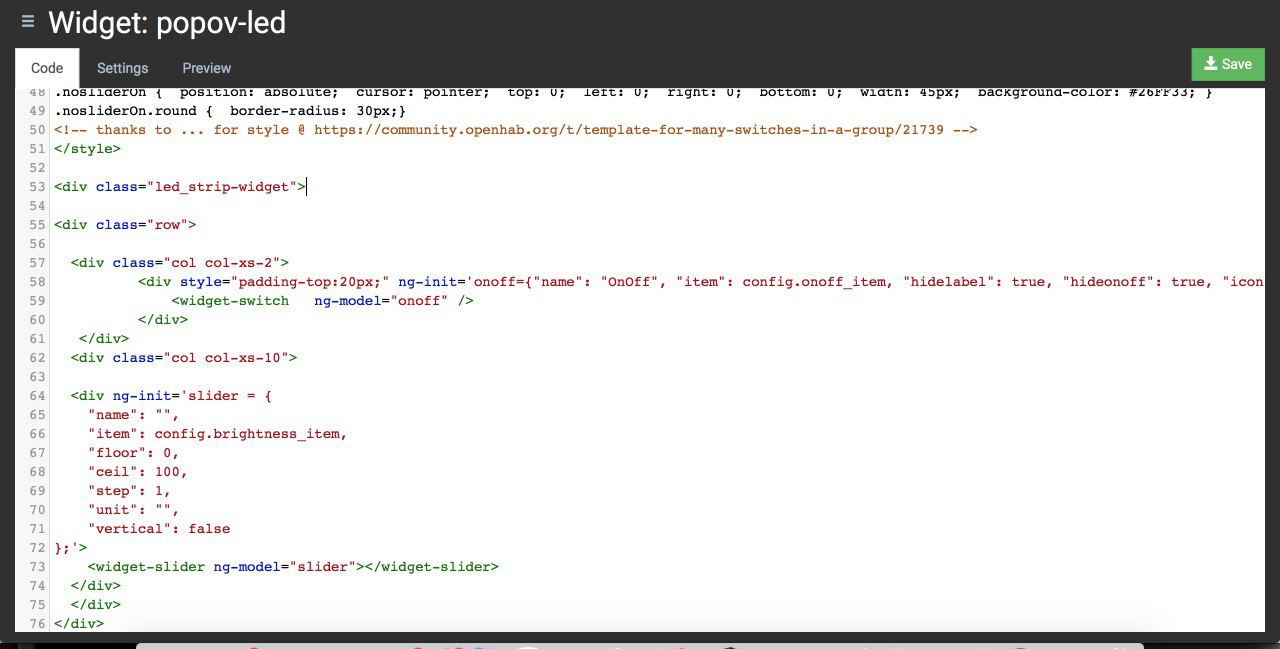Viewport: 1280px width, 649px height.
Task: Click the 'Widget: popov-led' page title
Action: (x=167, y=23)
